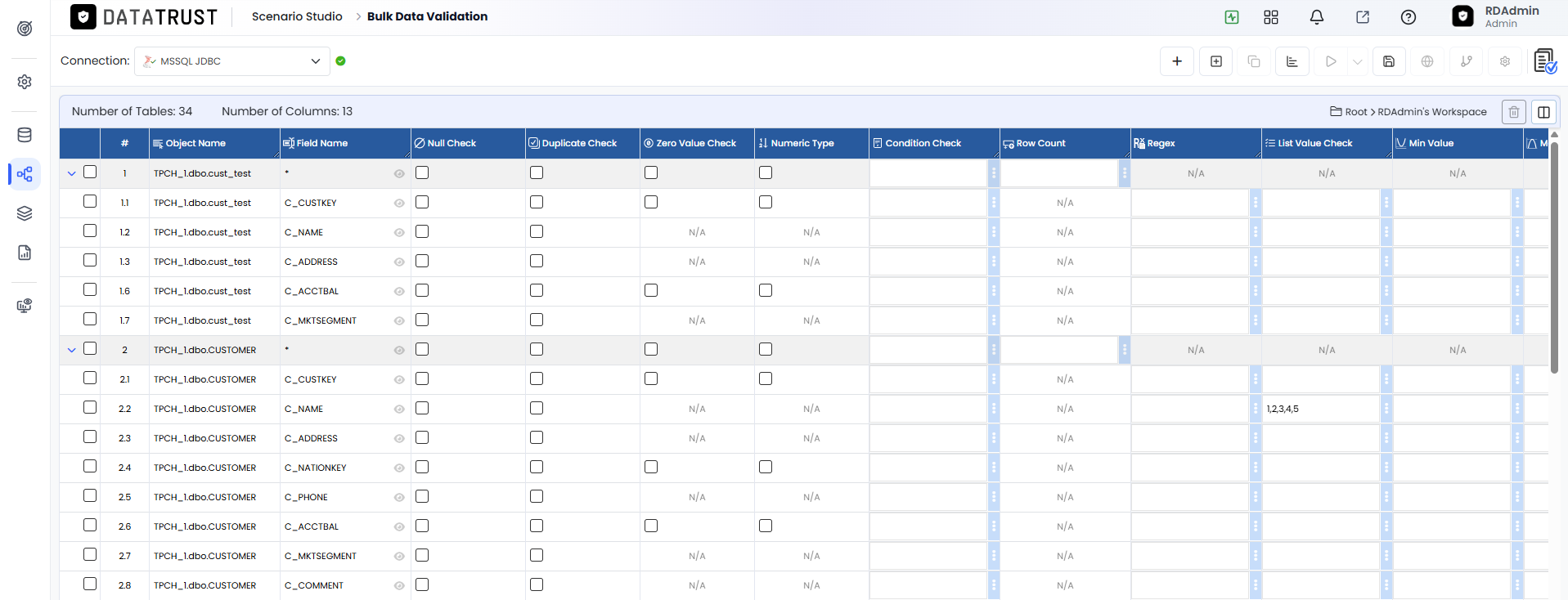Click the copy toolbar icon
Screen dimensions: 1568x600
click(x=1254, y=61)
